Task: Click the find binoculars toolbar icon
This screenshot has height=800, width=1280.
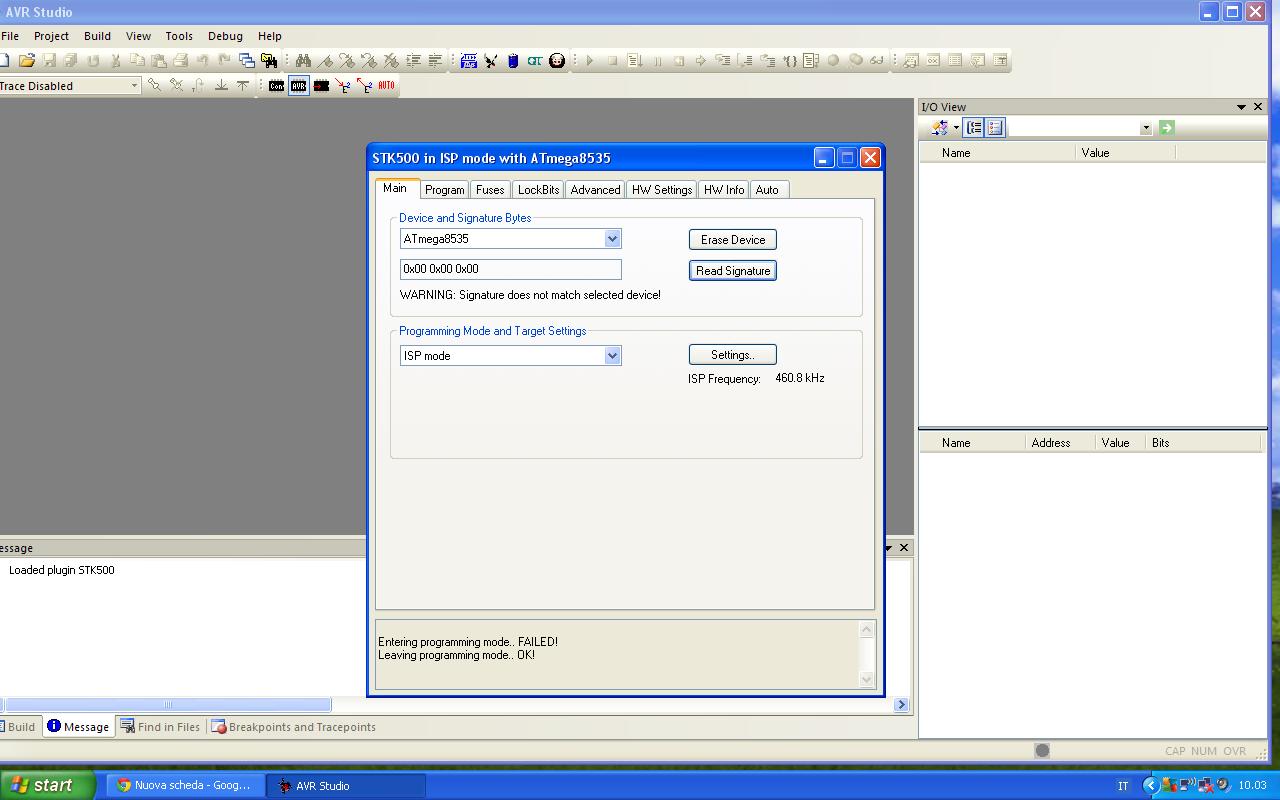Action: [x=303, y=60]
